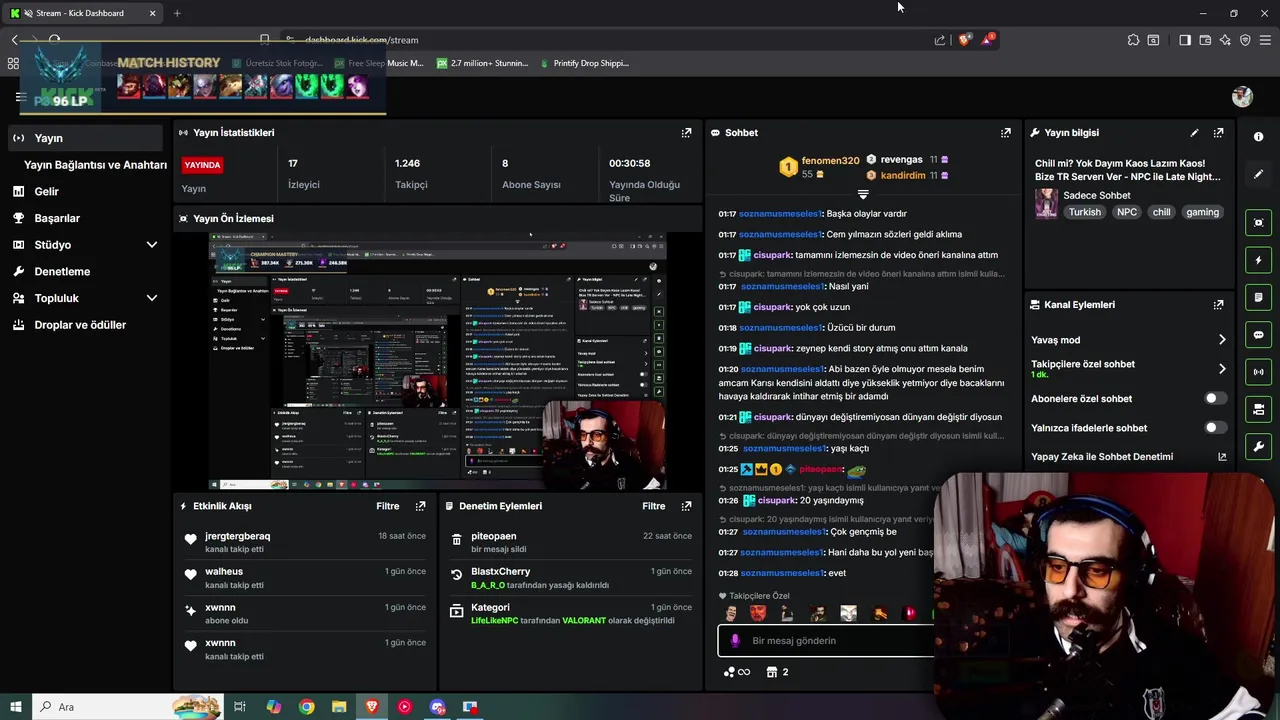
Task: Toggle broadcast signal icon in right sidebar
Action: tap(1258, 372)
